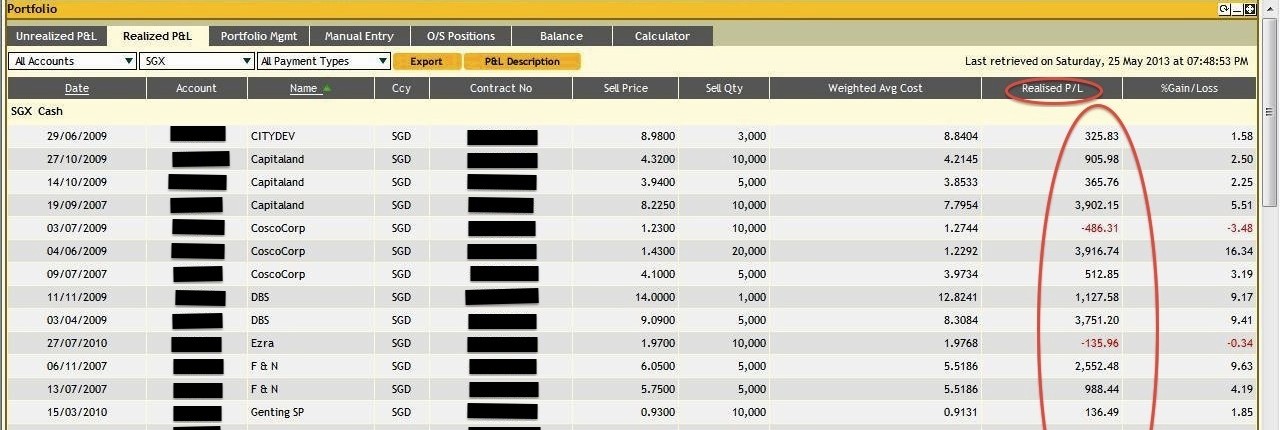Viewport: 1280px width, 430px height.
Task: Sort the table by Date column
Action: [77, 88]
